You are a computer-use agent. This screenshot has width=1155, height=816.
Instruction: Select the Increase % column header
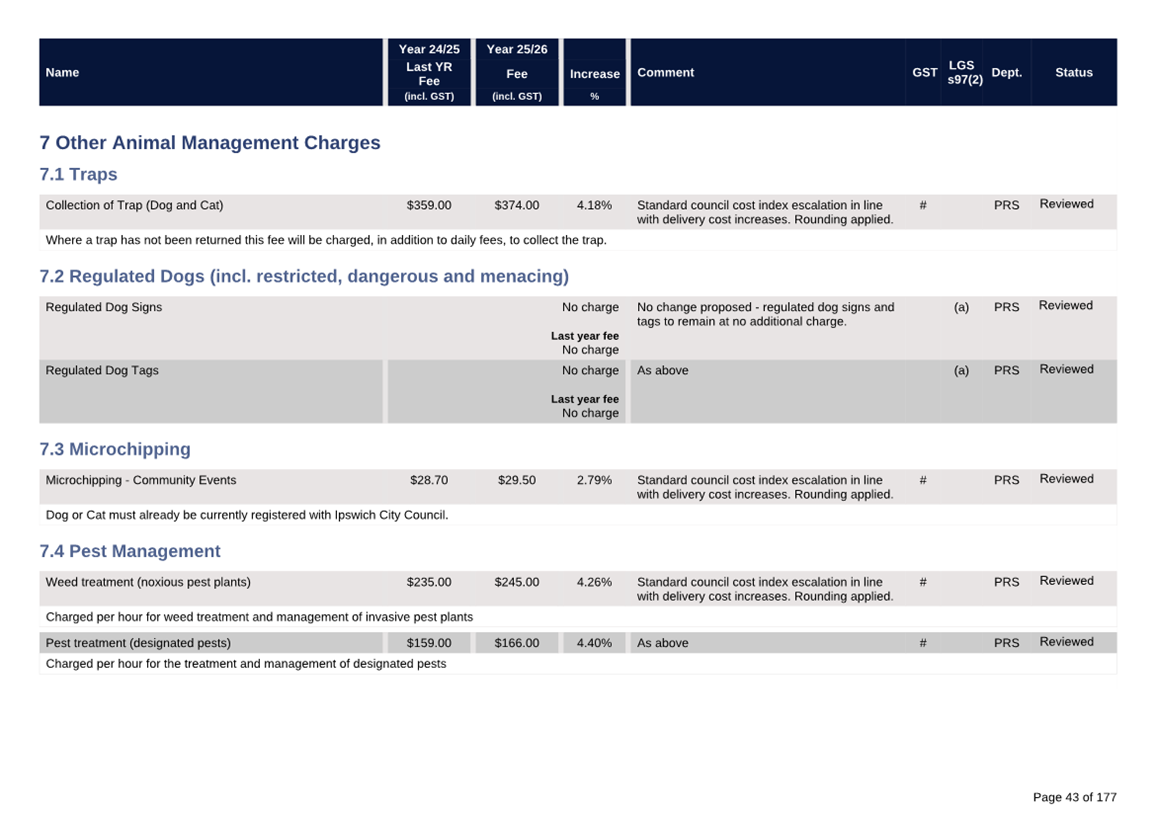pos(594,74)
